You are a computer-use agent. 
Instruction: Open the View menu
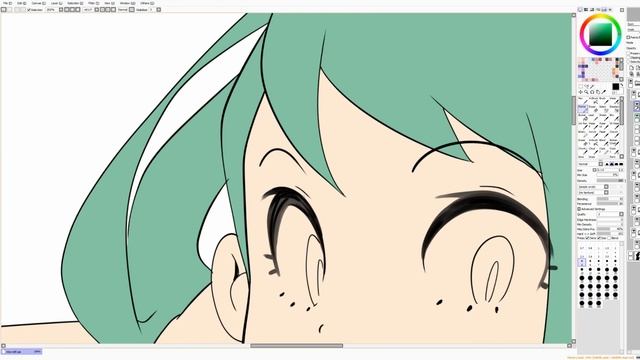click(109, 3)
